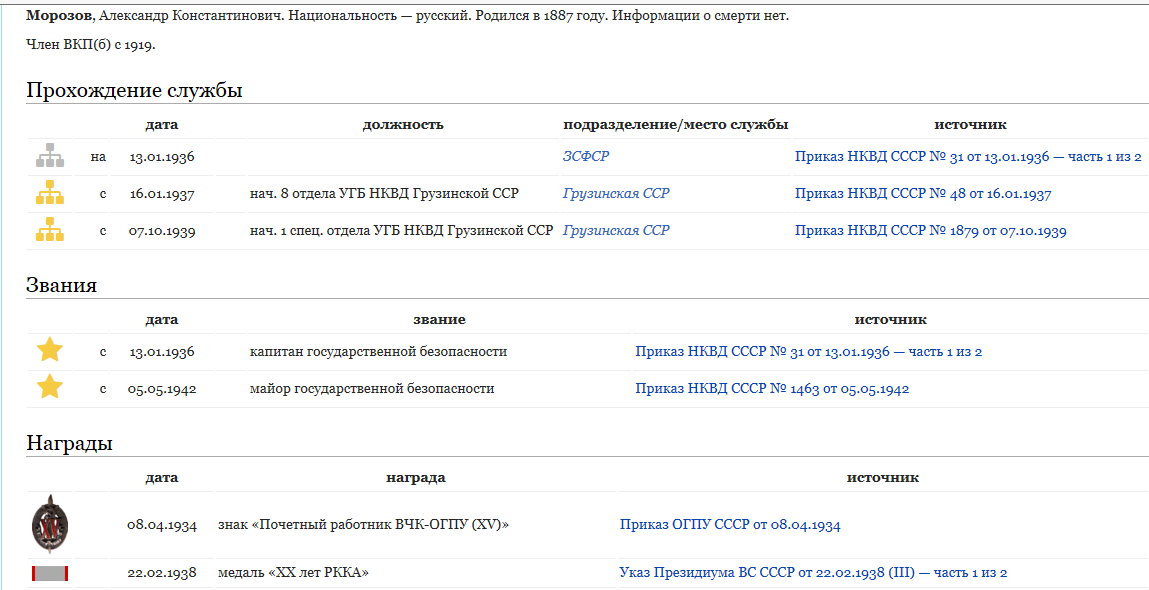Open Приказ НКВД СССР № 1463 source
The width and height of the screenshot is (1149, 590).
tap(772, 388)
